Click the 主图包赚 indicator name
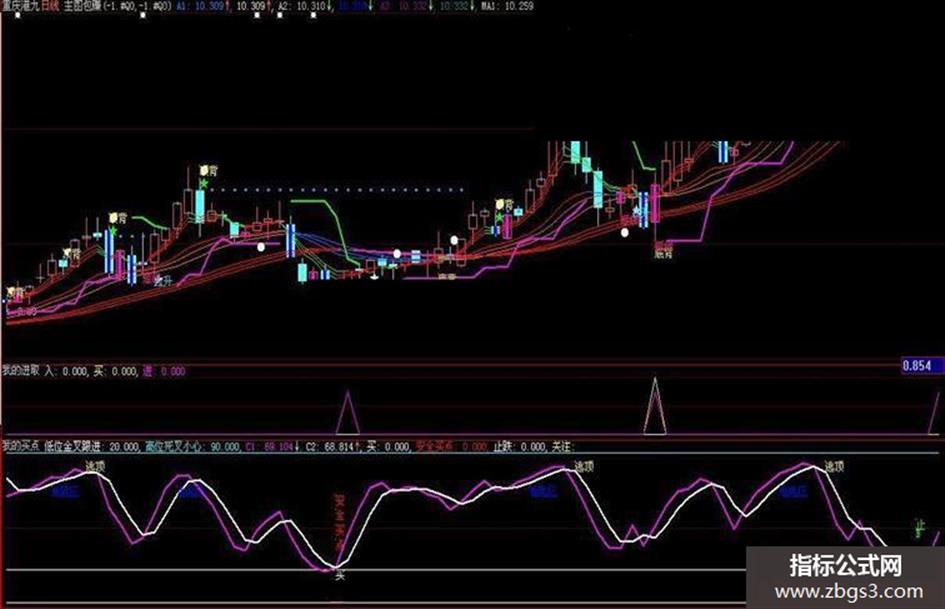The width and height of the screenshot is (945, 609). 81,6
